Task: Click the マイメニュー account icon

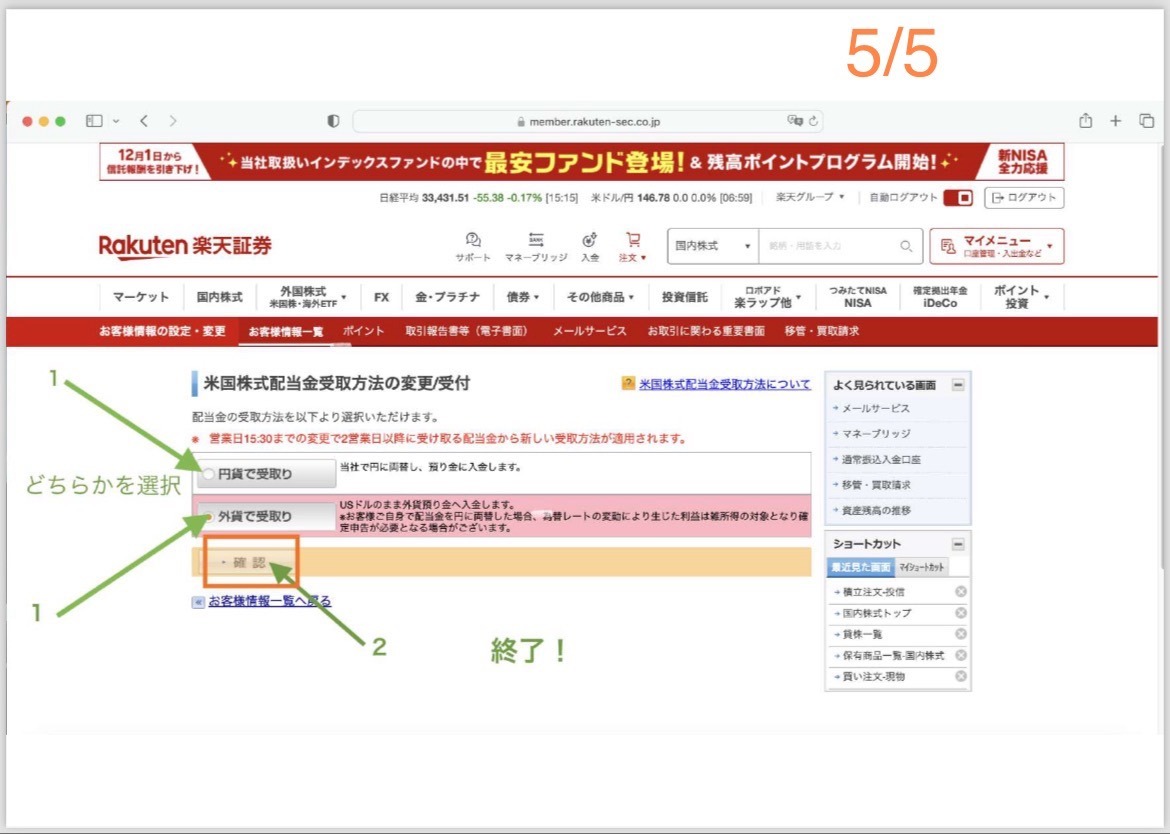Action: pos(948,246)
